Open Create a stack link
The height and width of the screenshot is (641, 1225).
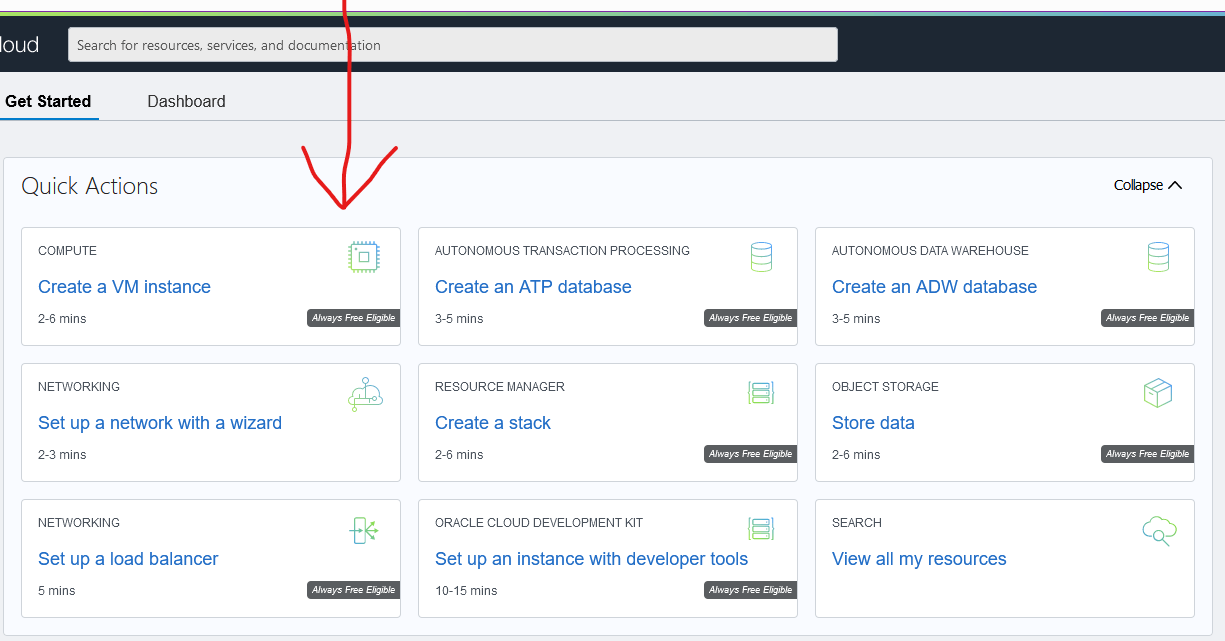pyautogui.click(x=493, y=423)
